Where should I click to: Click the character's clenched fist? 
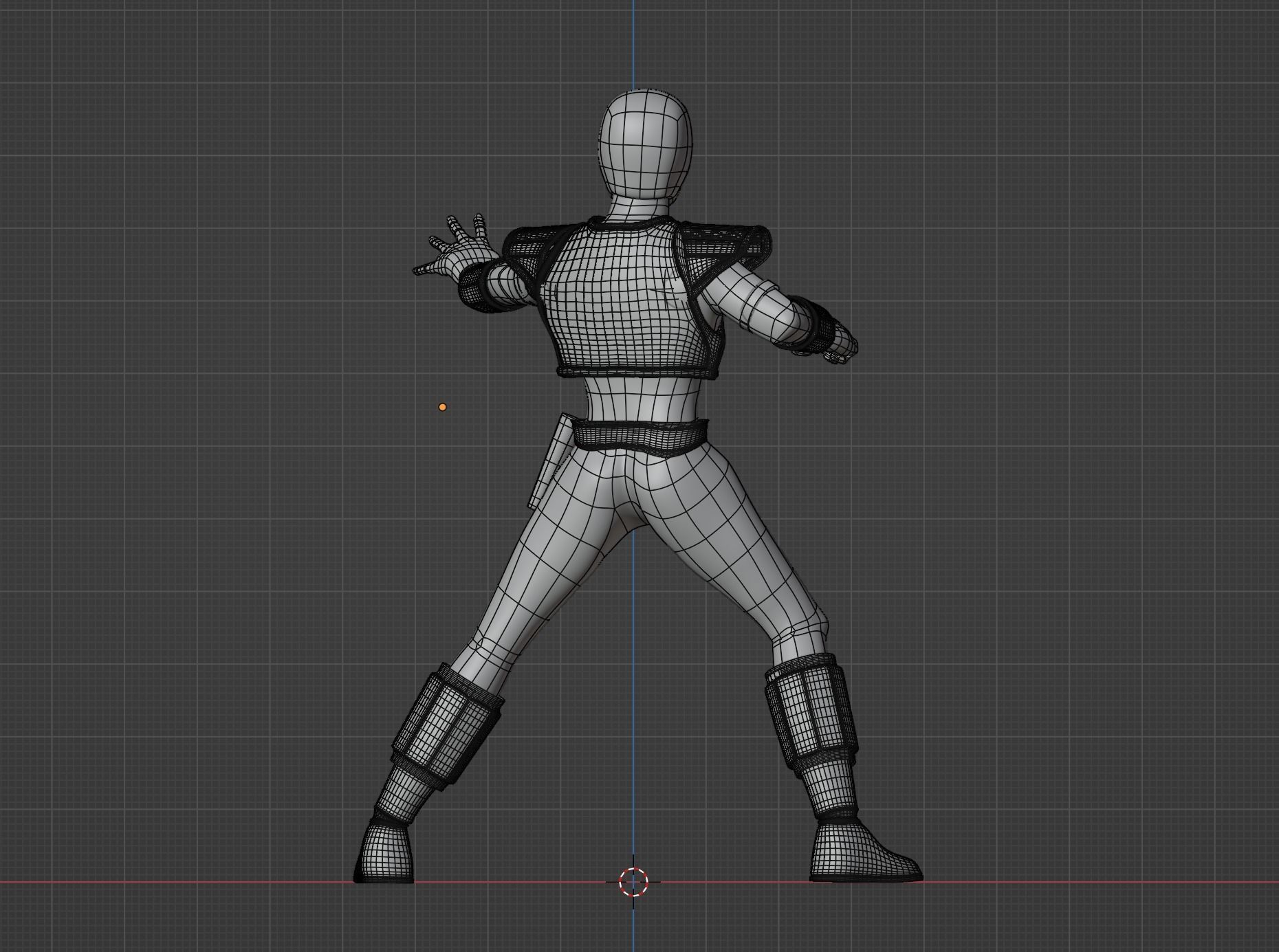pyautogui.click(x=842, y=342)
